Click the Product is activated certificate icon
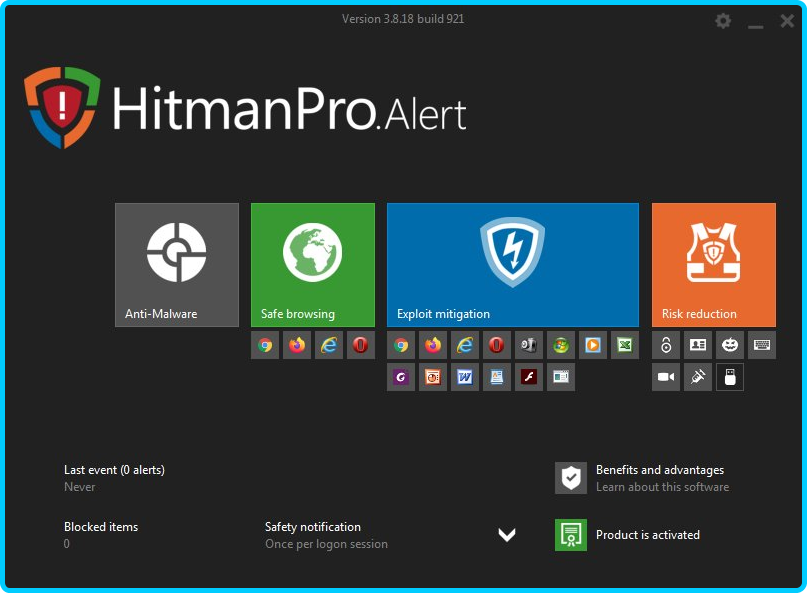This screenshot has width=807, height=593. point(571,535)
